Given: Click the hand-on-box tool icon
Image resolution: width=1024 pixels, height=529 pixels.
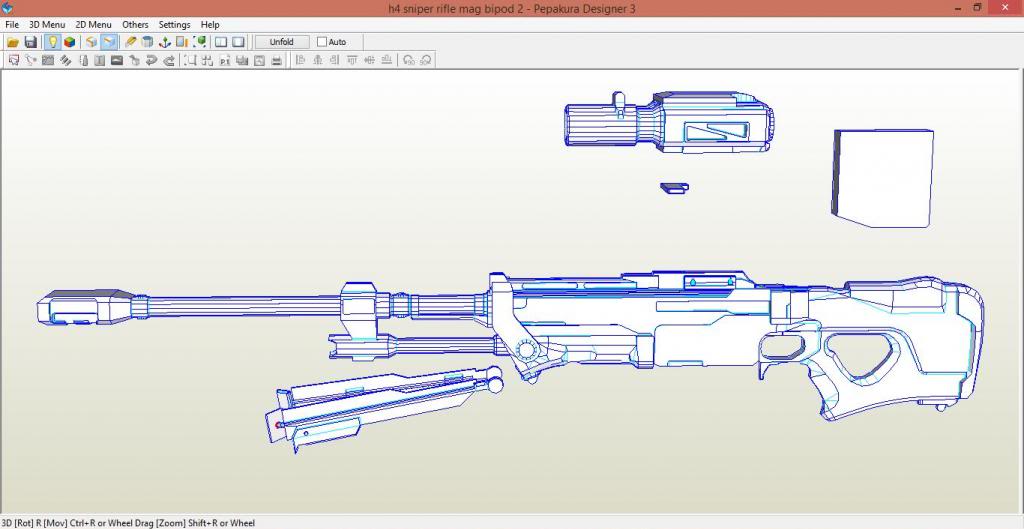Looking at the screenshot, I should [135, 61].
